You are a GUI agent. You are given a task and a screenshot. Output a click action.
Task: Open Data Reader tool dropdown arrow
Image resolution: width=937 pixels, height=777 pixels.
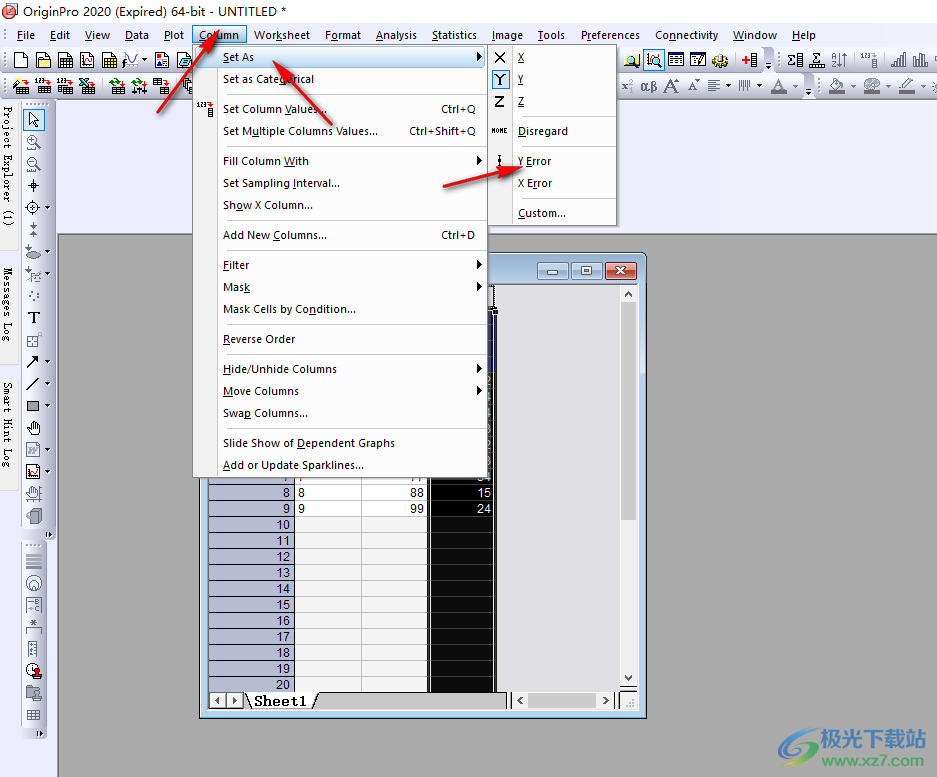click(x=48, y=208)
